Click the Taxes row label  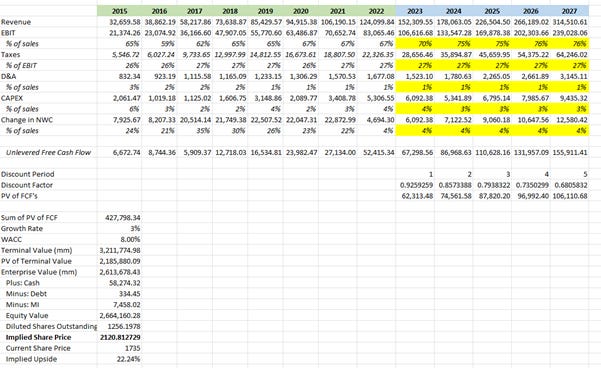pyautogui.click(x=10, y=55)
